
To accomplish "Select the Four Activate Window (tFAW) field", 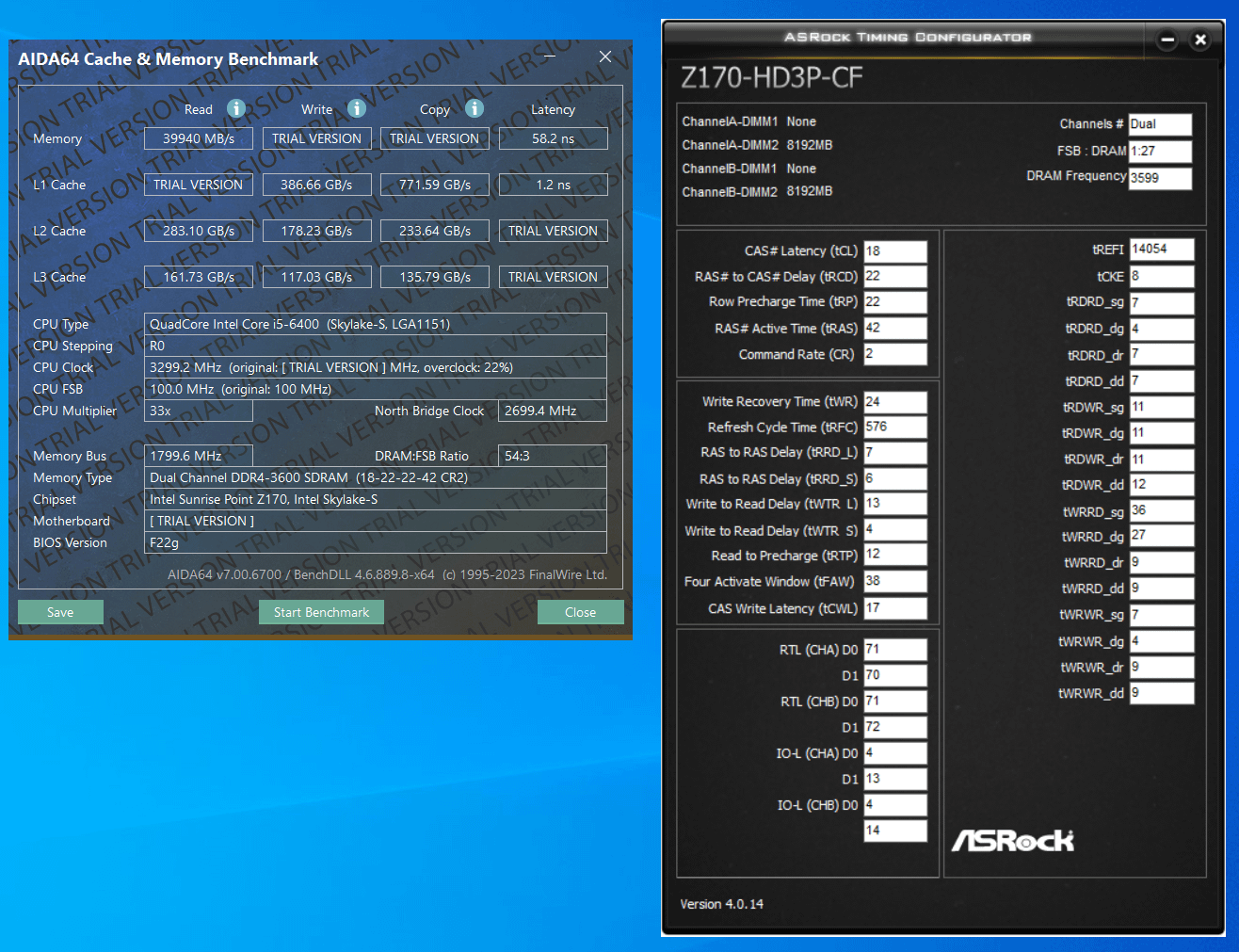I will click(895, 582).
